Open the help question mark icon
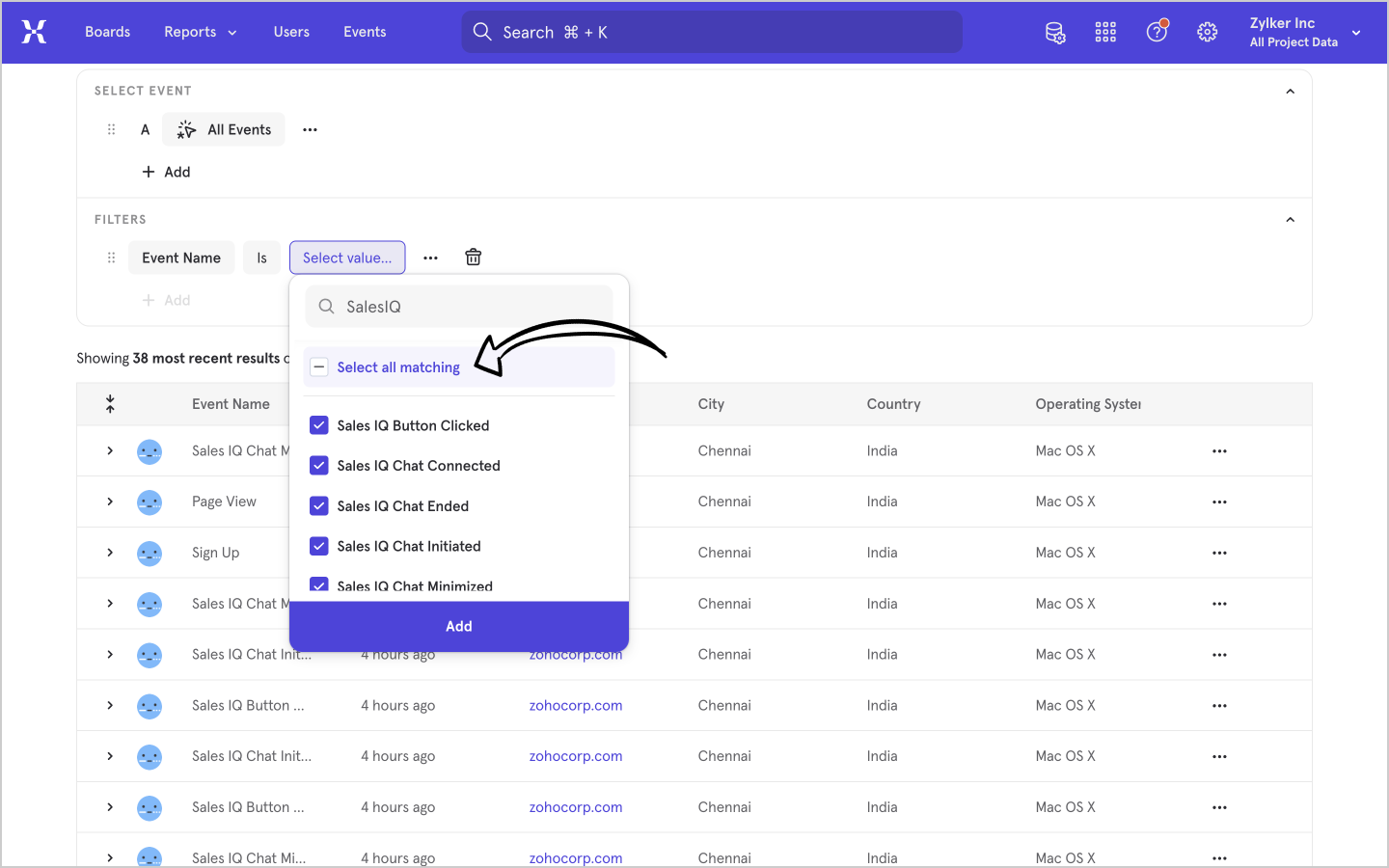 [x=1157, y=32]
